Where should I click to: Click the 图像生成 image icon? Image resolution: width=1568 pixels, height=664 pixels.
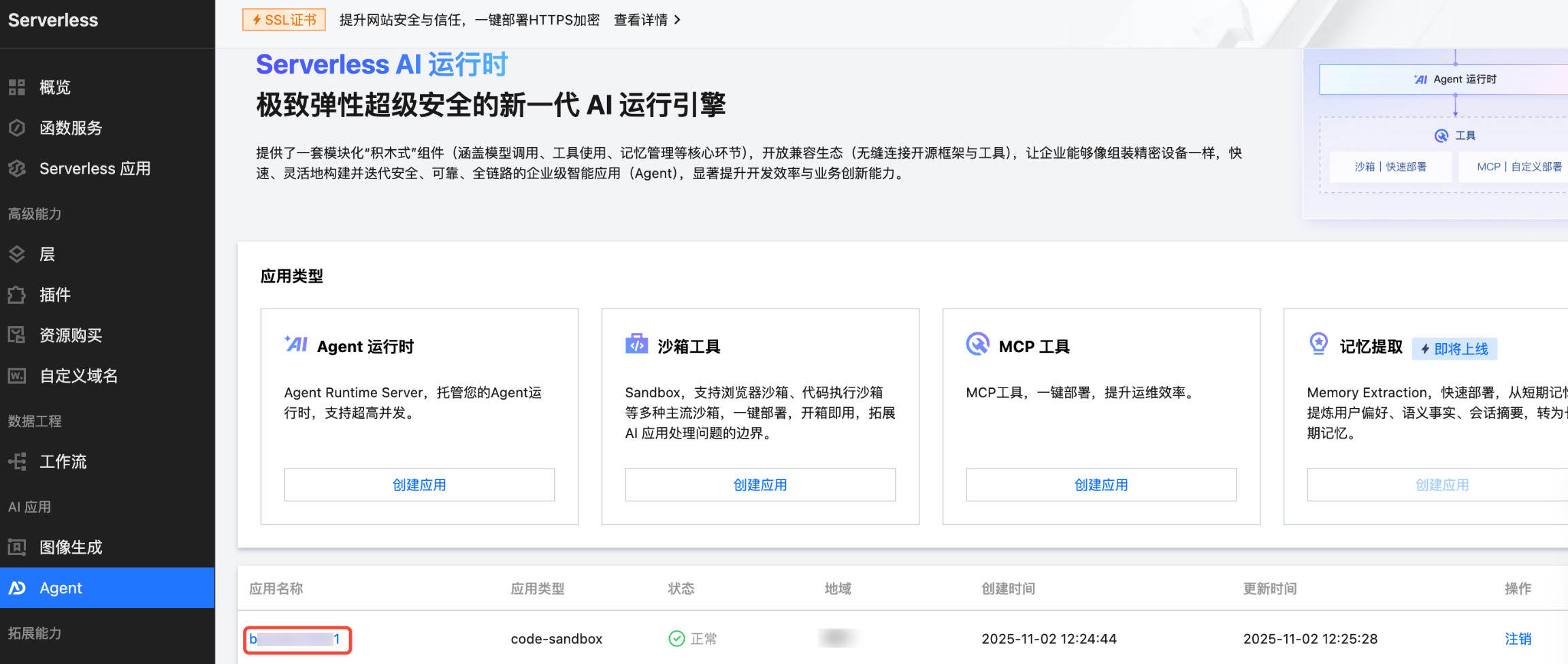tap(17, 548)
